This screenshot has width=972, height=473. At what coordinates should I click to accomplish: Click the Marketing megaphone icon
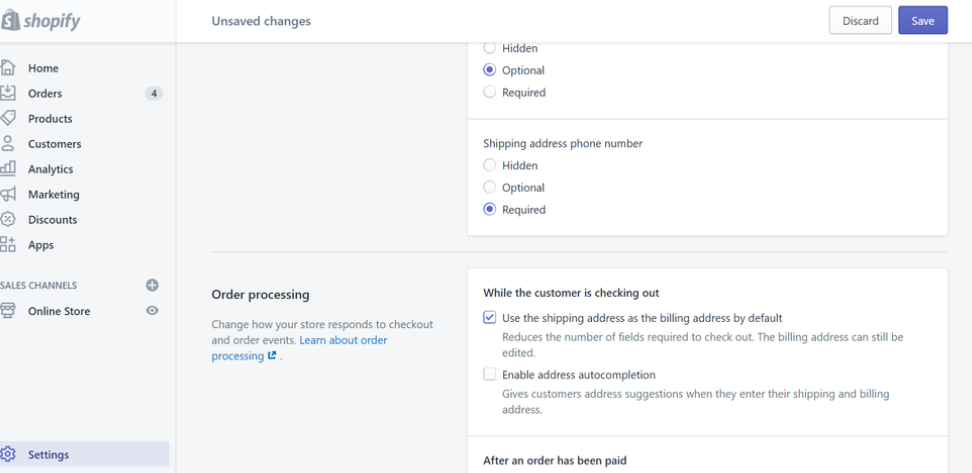[8, 194]
